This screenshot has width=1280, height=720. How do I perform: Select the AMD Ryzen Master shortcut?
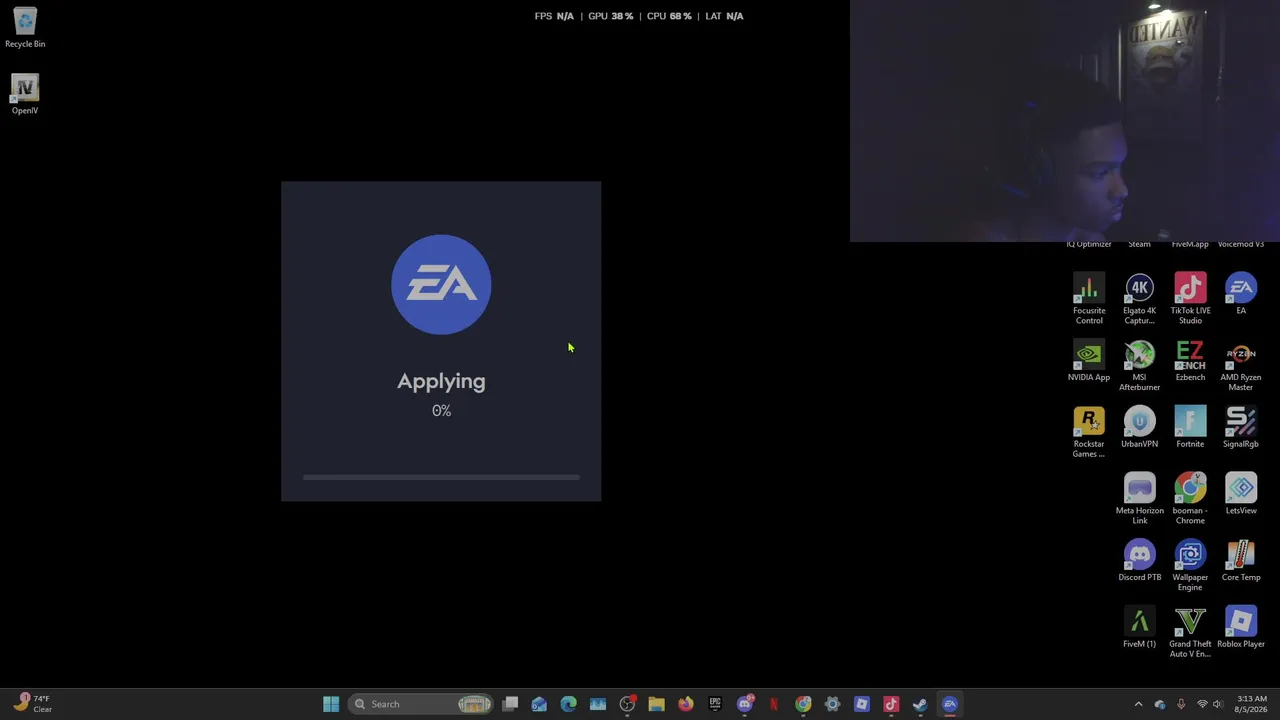(x=1241, y=366)
